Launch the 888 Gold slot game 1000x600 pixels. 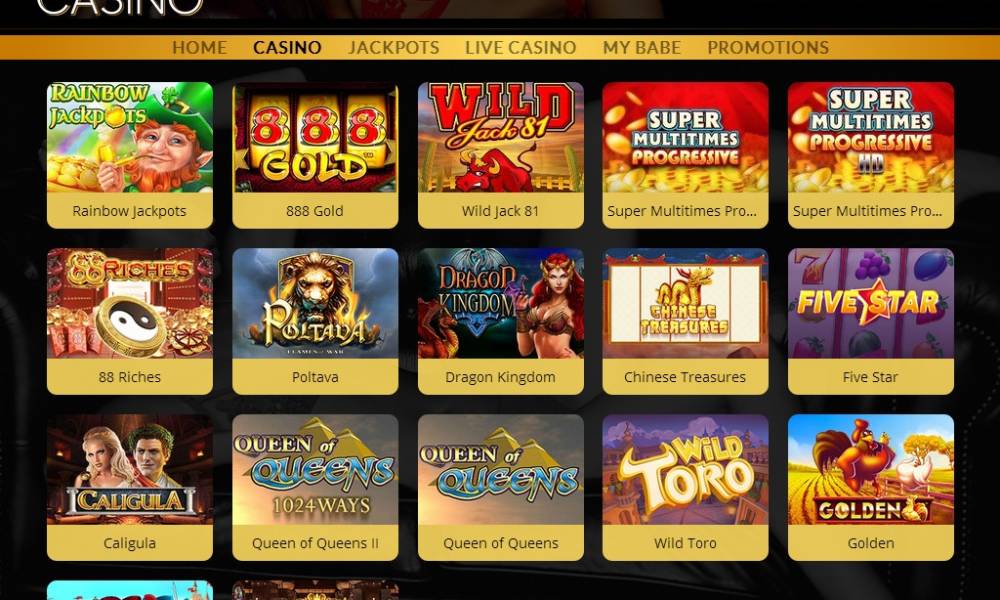(x=315, y=137)
